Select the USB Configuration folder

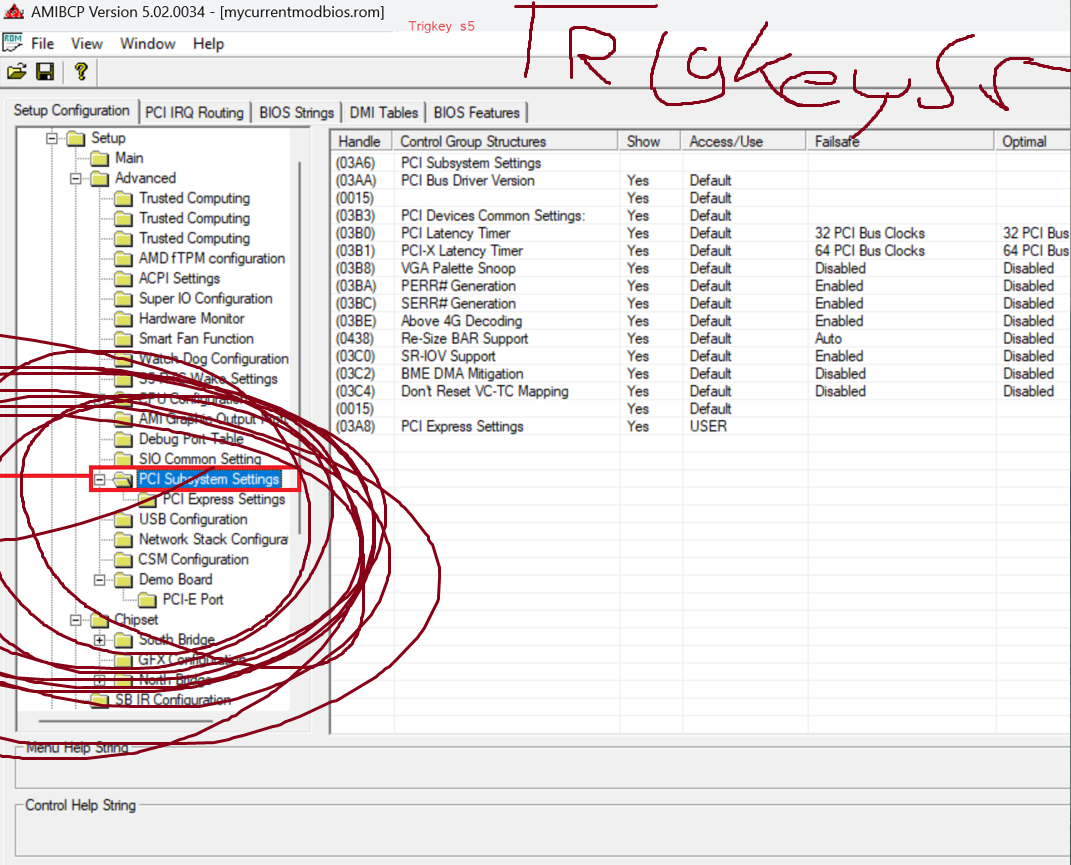[181, 519]
